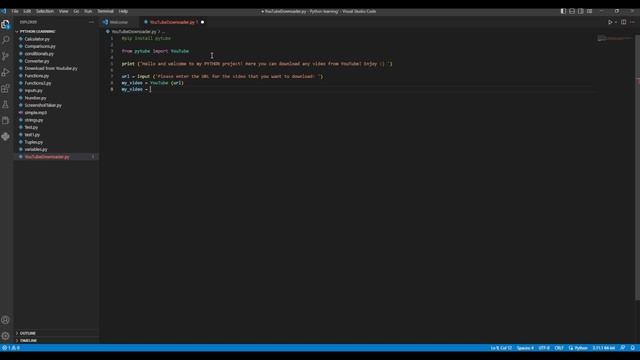
Task: Open Explorer panel more actions ellipsis
Action: pos(91,22)
